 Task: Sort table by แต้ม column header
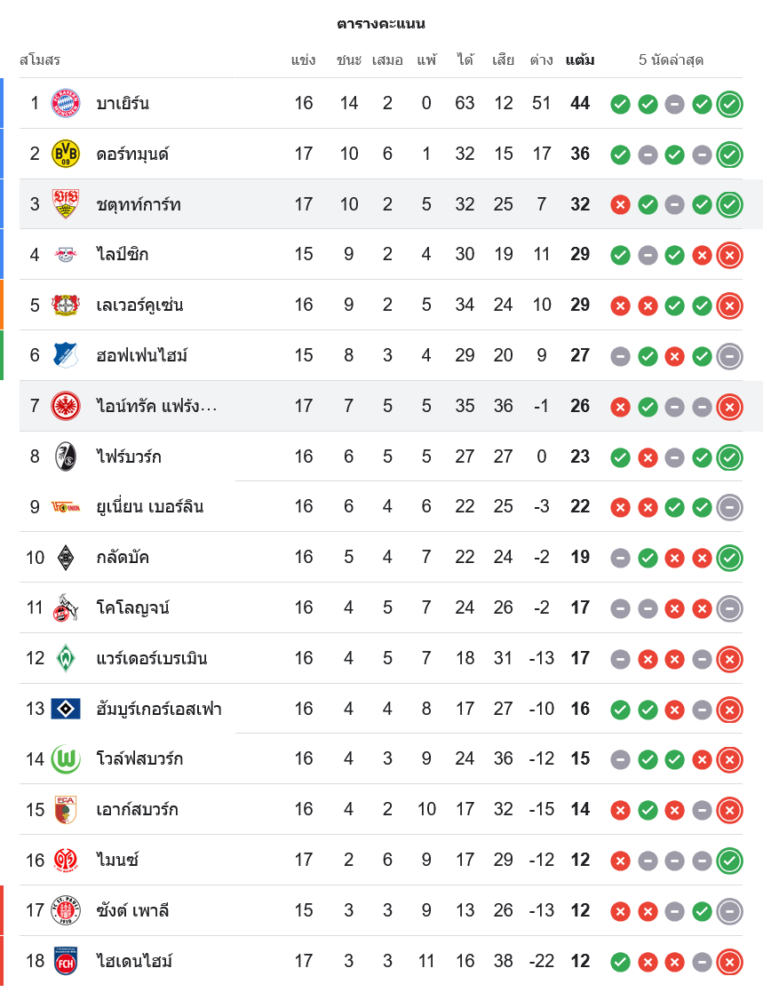coord(580,60)
